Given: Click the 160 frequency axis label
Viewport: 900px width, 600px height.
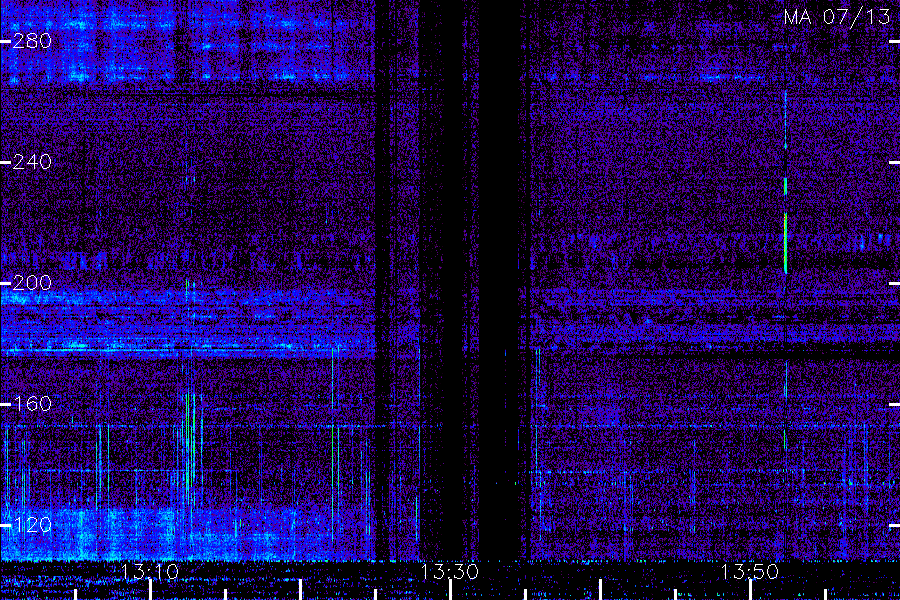Looking at the screenshot, I should [x=32, y=404].
